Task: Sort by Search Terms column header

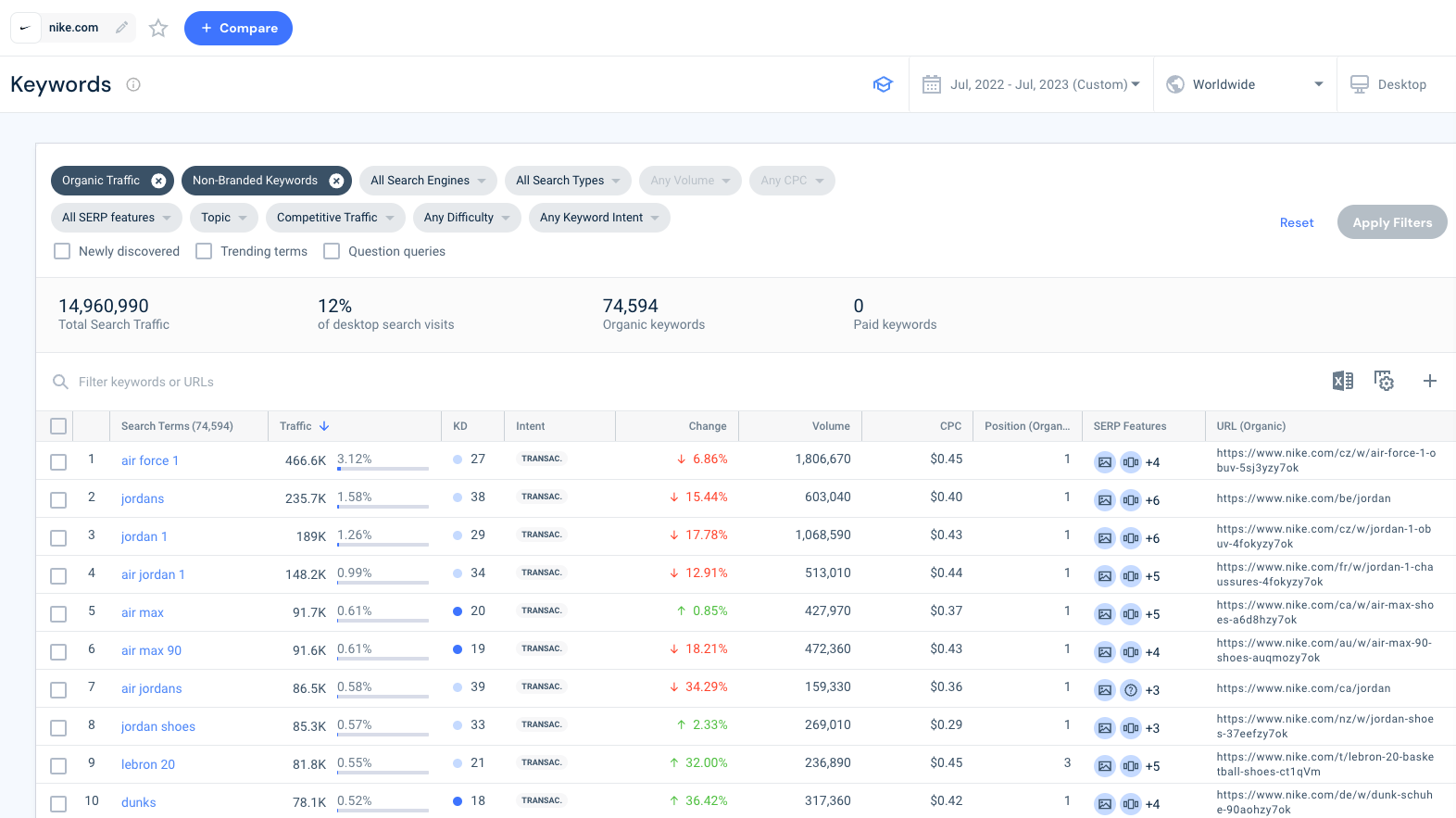Action: (x=177, y=426)
